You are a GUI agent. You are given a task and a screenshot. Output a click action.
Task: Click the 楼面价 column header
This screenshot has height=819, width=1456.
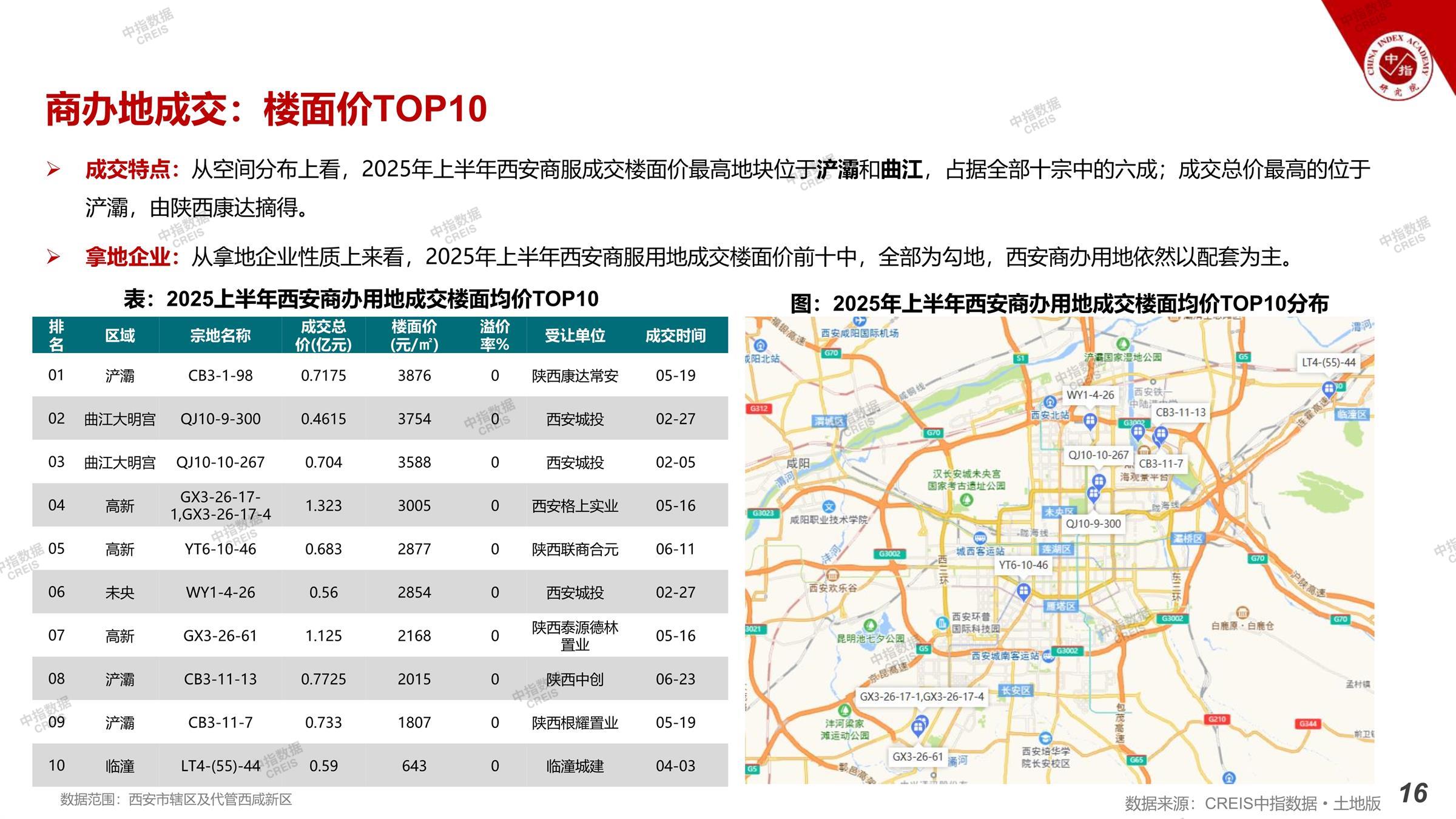coord(414,335)
